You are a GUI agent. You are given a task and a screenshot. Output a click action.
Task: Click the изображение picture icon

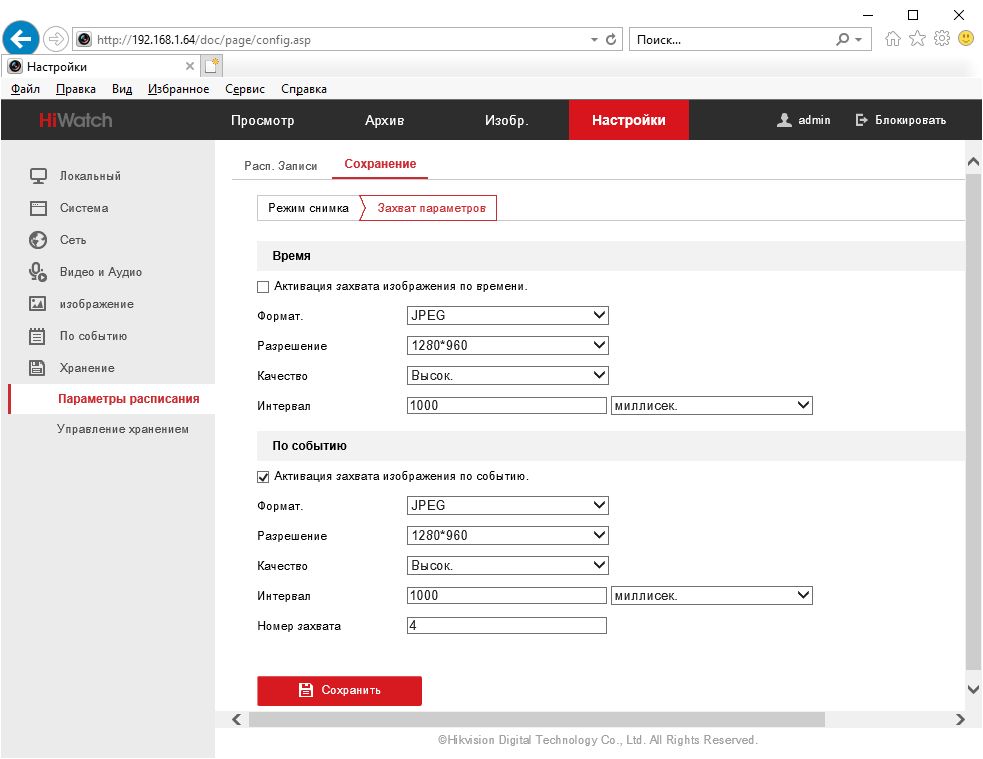click(38, 304)
